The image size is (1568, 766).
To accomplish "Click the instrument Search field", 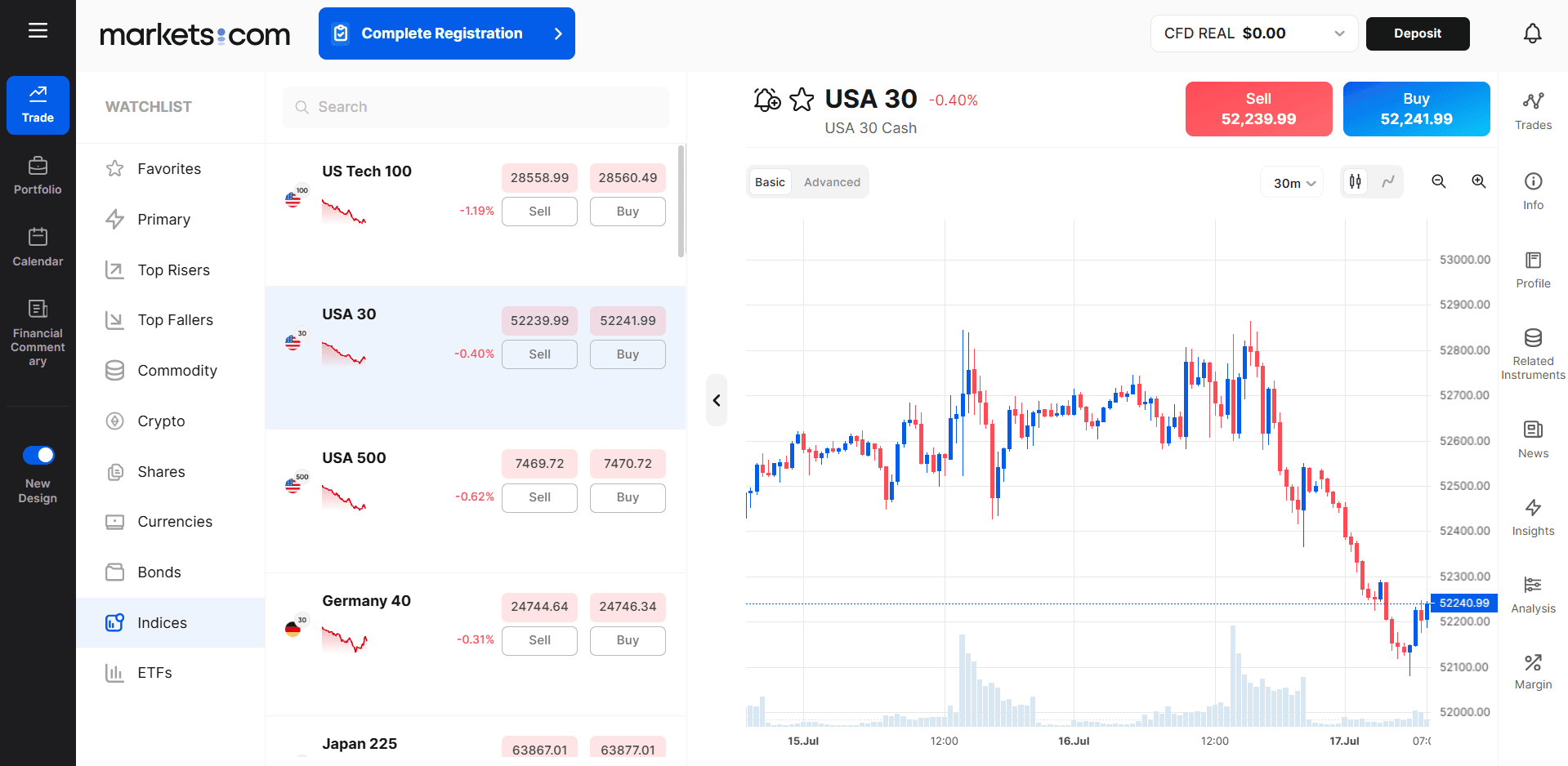I will click(x=476, y=107).
